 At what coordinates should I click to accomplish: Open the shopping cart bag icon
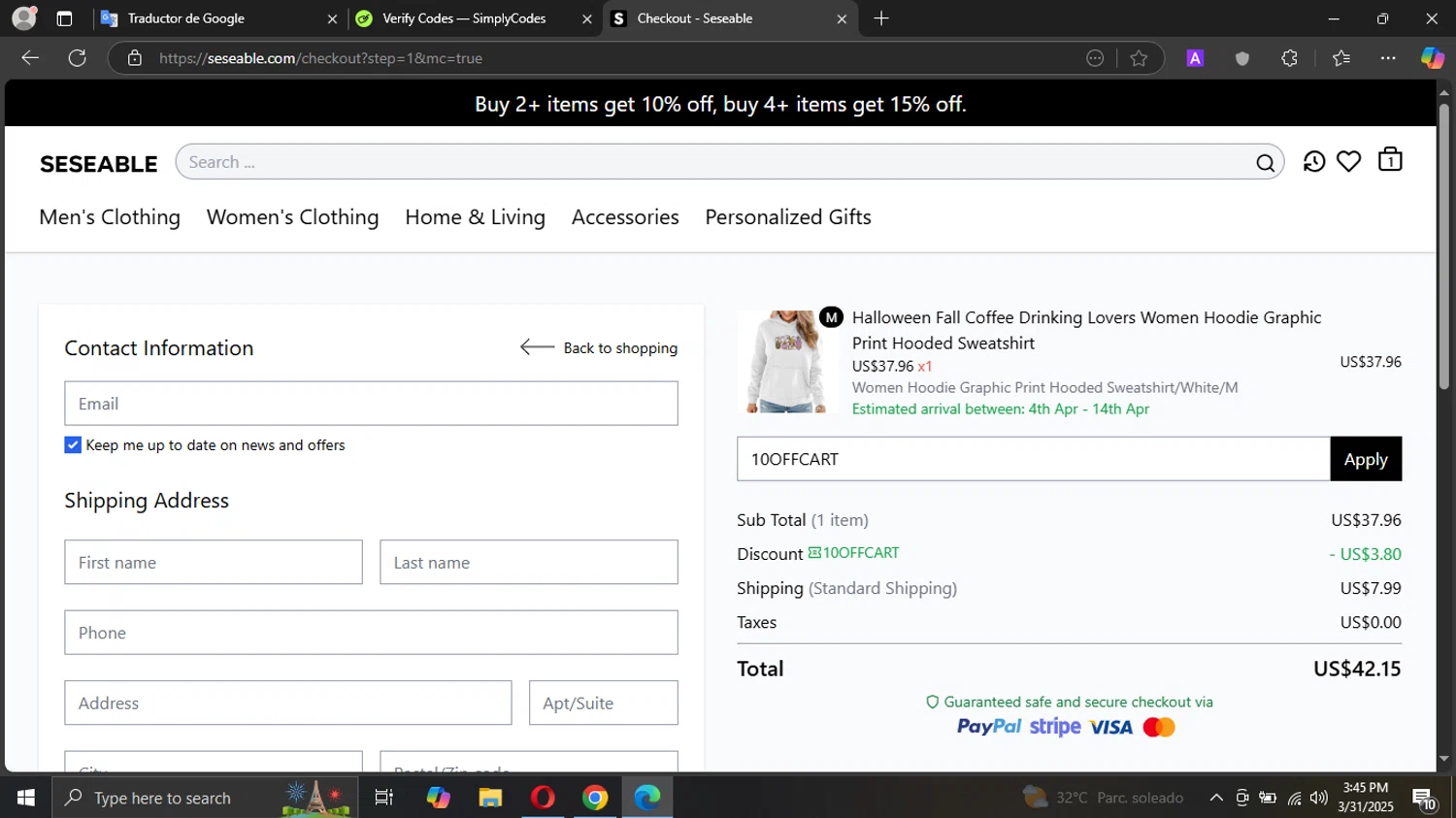(x=1390, y=159)
